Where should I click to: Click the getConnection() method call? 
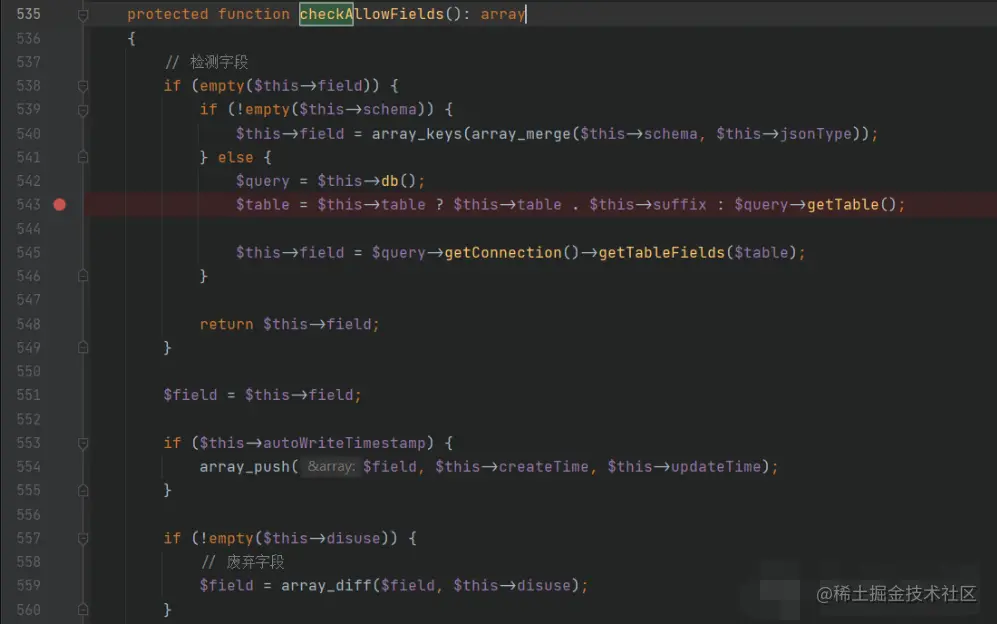pyautogui.click(x=512, y=253)
